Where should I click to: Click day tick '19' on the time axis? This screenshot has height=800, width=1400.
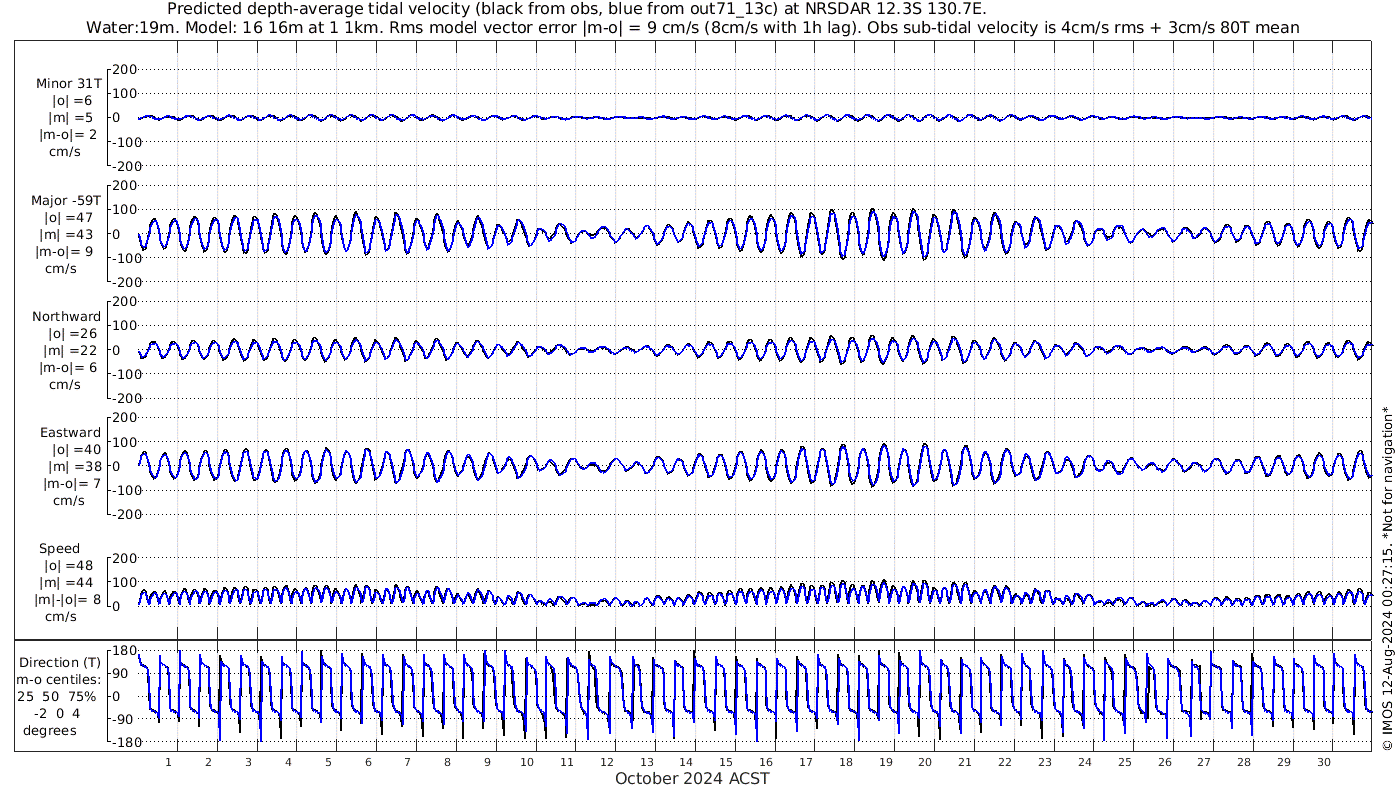885,762
